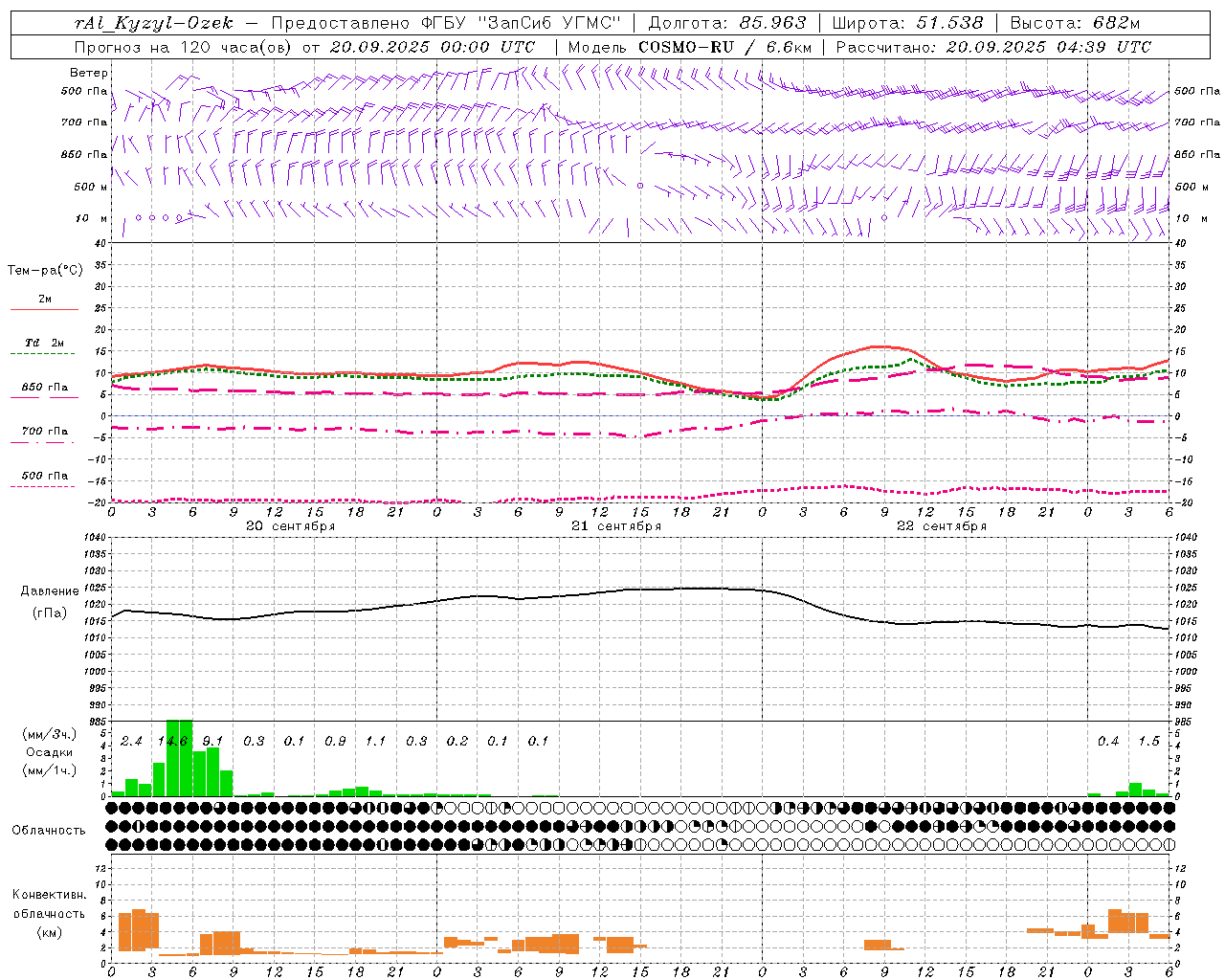Screen dimensions: 1225x980
Task: Click the Конвективн. облачность label
Action: tap(49, 903)
